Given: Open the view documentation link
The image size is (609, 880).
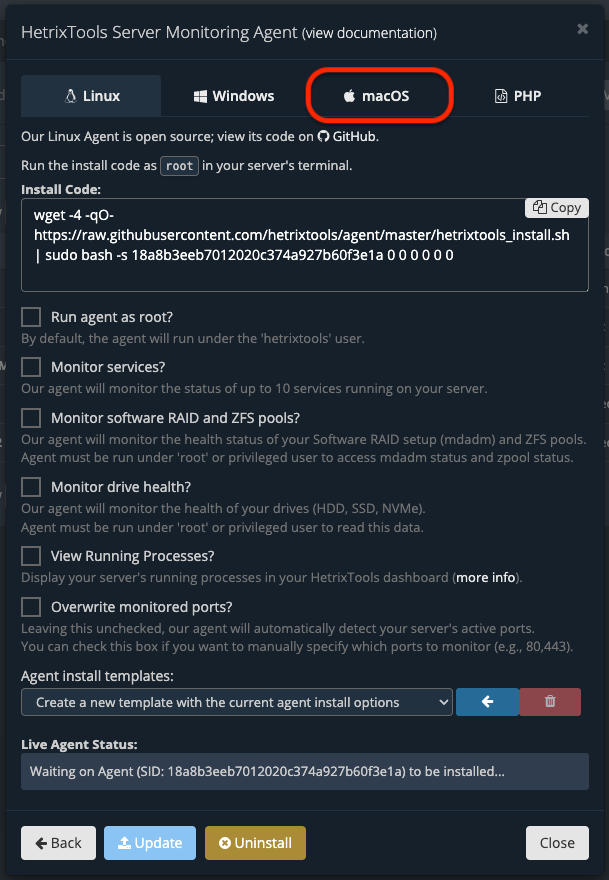Looking at the screenshot, I should (369, 33).
